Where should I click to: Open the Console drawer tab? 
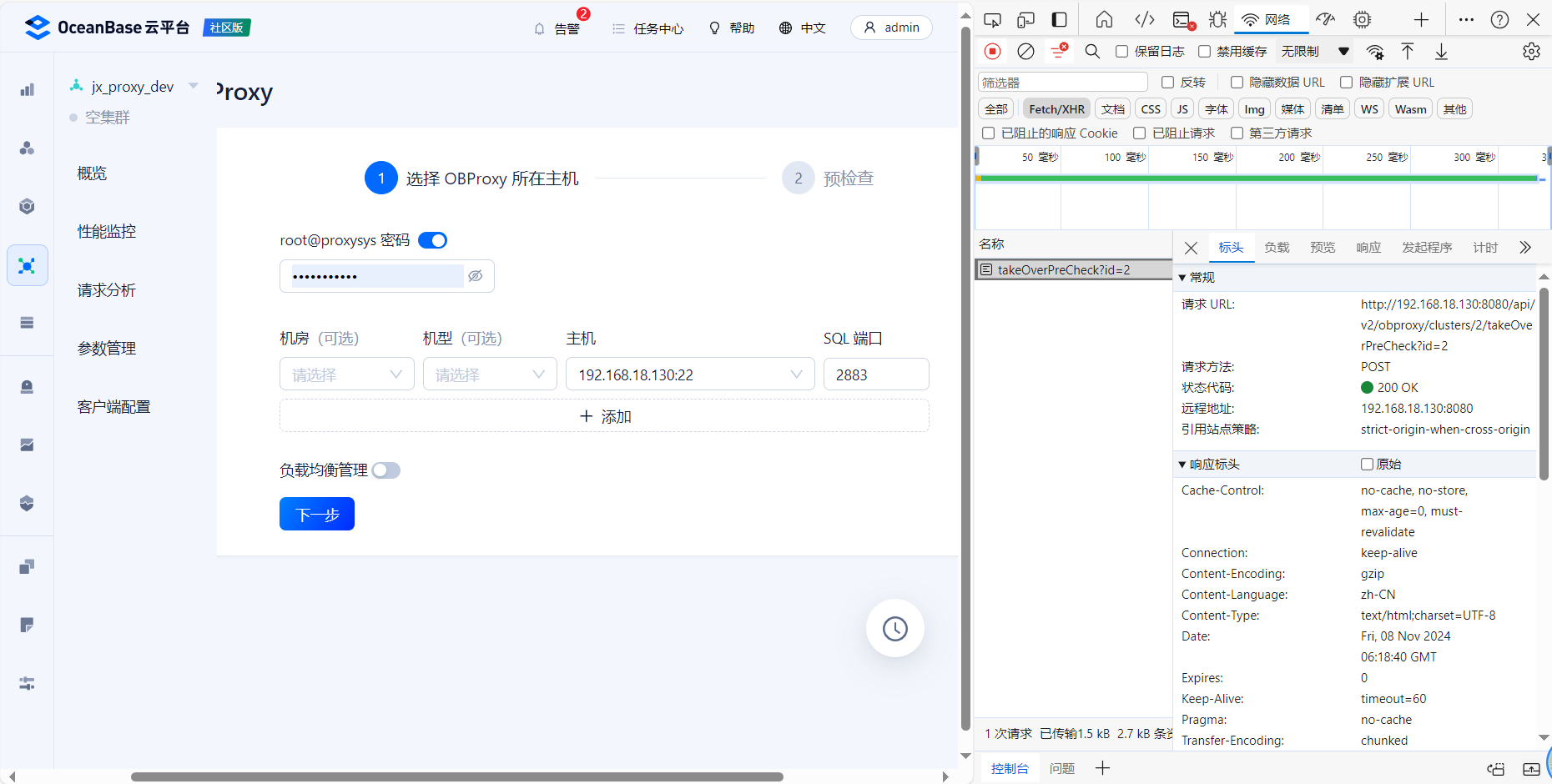(1010, 769)
